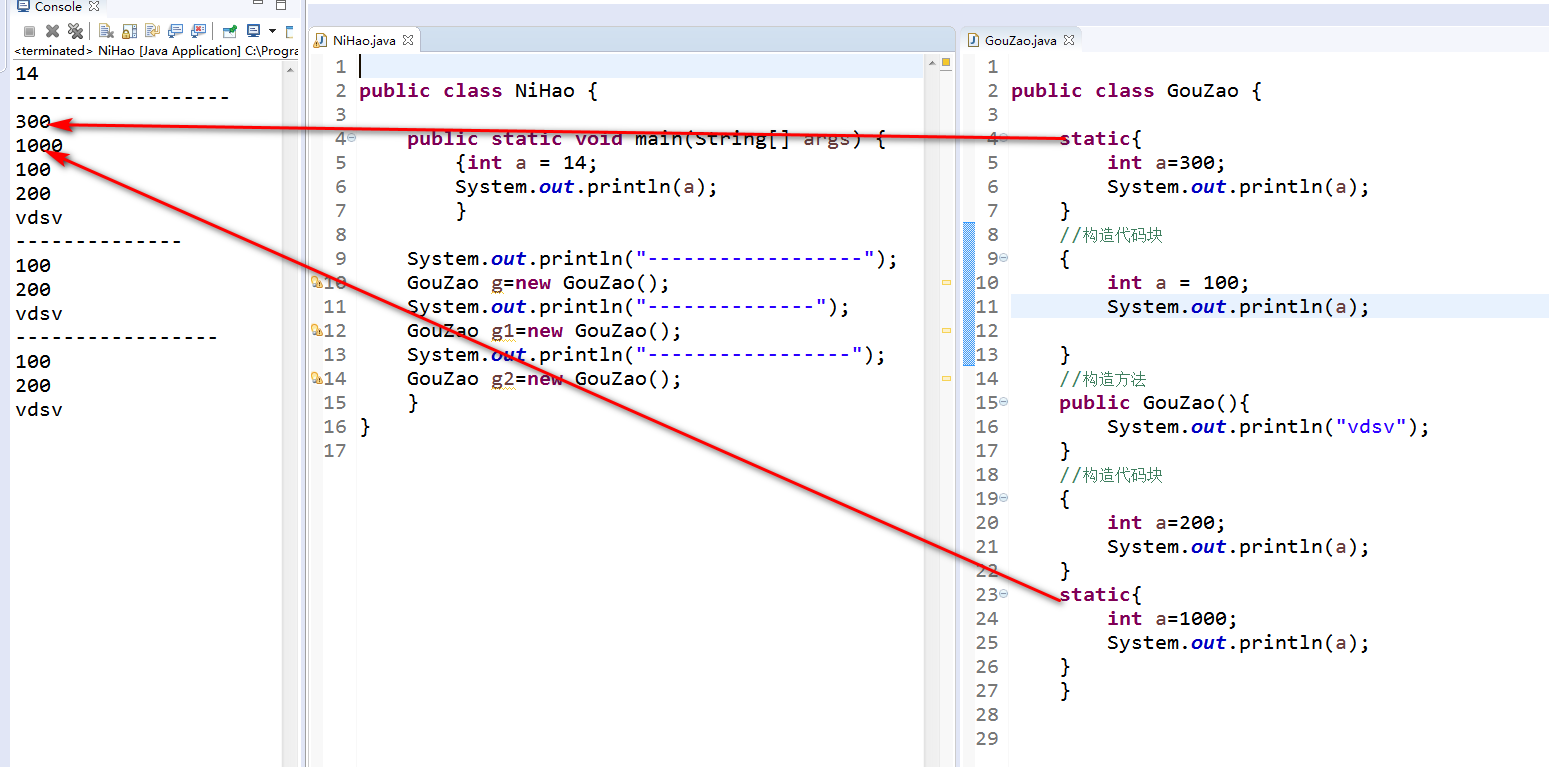1549x767 pixels.
Task: Close the GouZao.java tab
Action: point(1068,40)
